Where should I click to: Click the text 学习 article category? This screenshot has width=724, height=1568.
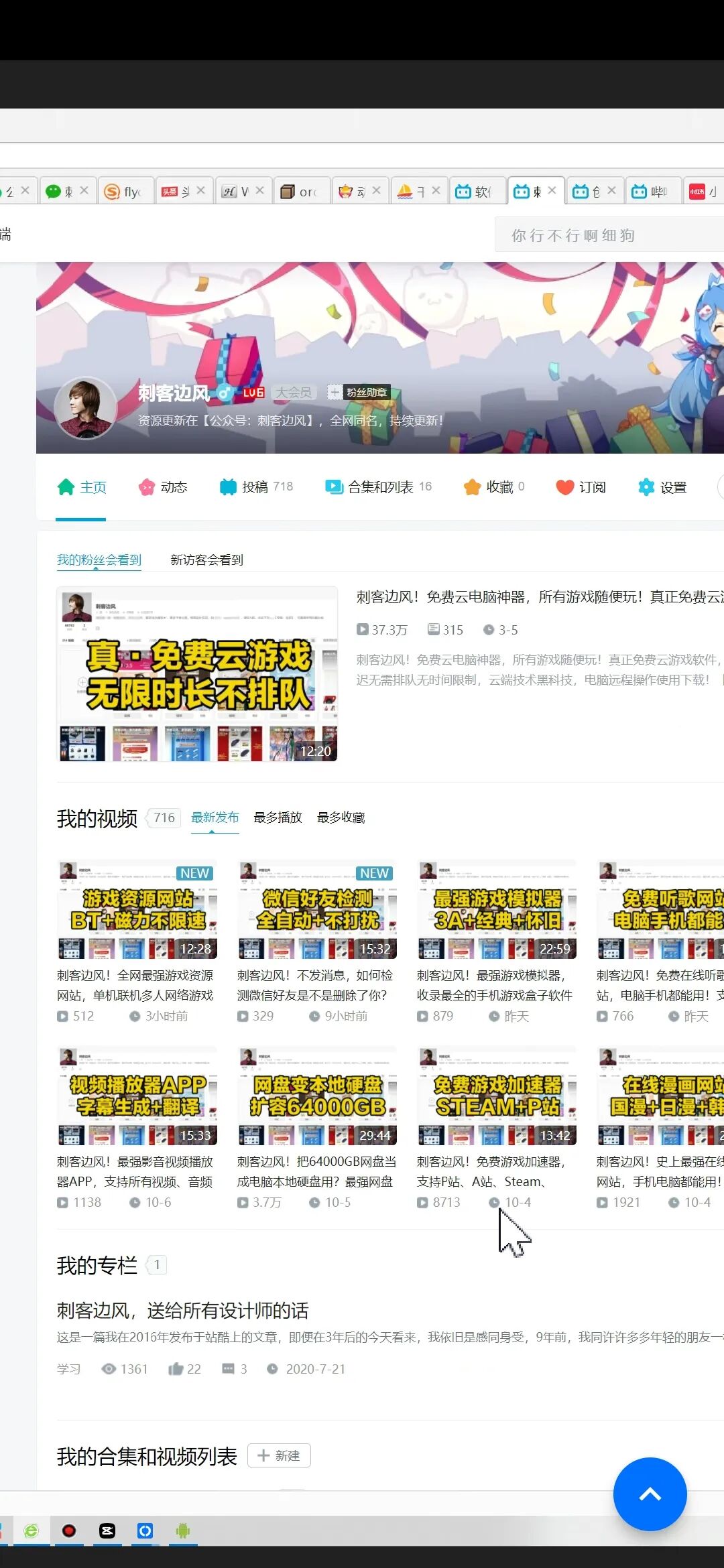(68, 1369)
